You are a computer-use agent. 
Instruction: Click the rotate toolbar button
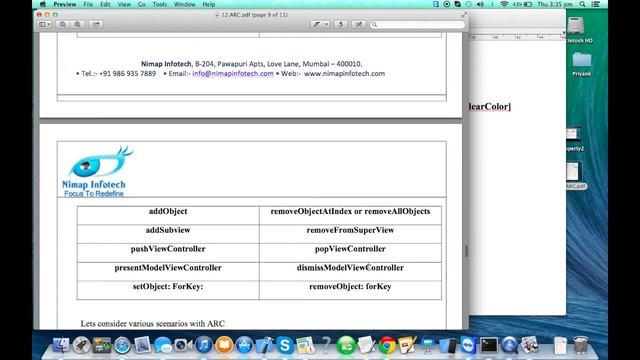pos(340,24)
